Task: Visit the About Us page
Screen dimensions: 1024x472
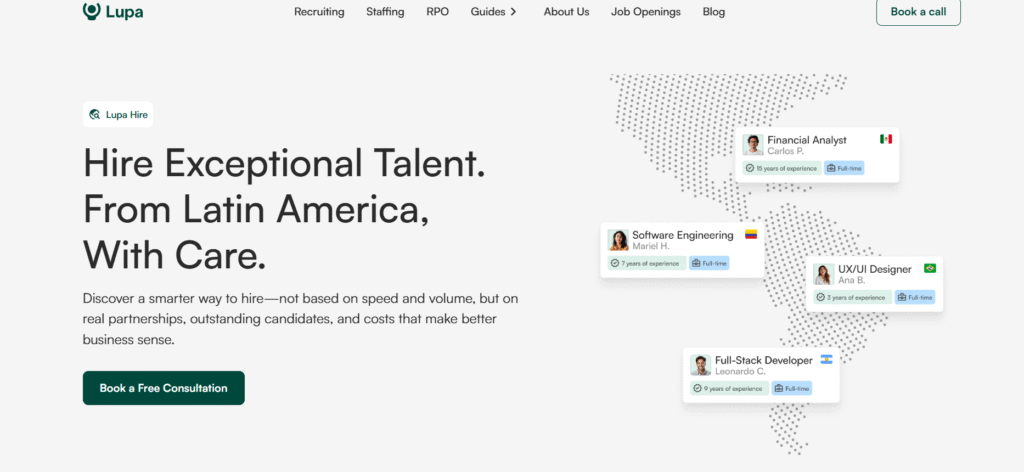Action: pyautogui.click(x=566, y=12)
